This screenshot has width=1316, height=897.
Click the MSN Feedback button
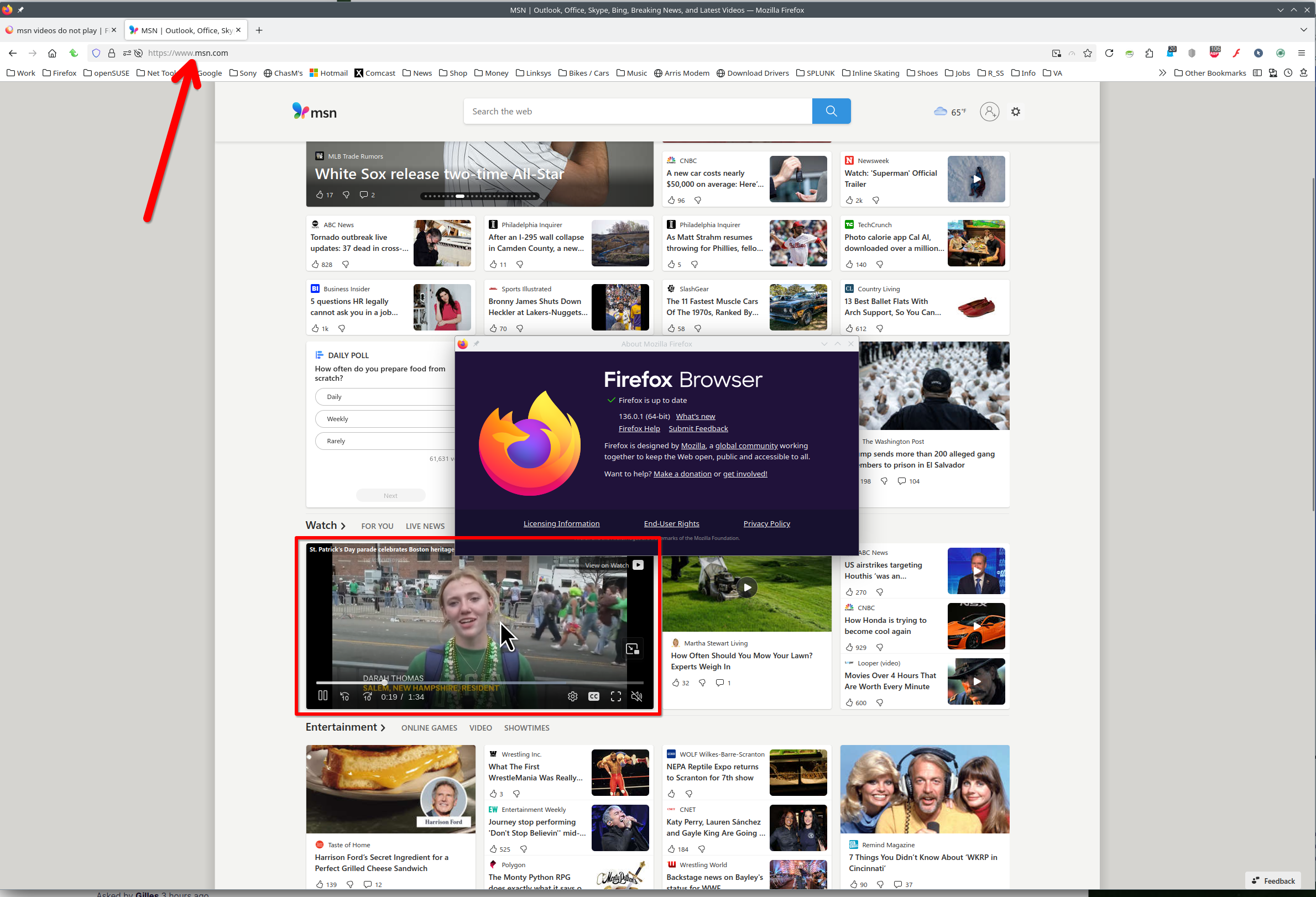[x=1273, y=880]
